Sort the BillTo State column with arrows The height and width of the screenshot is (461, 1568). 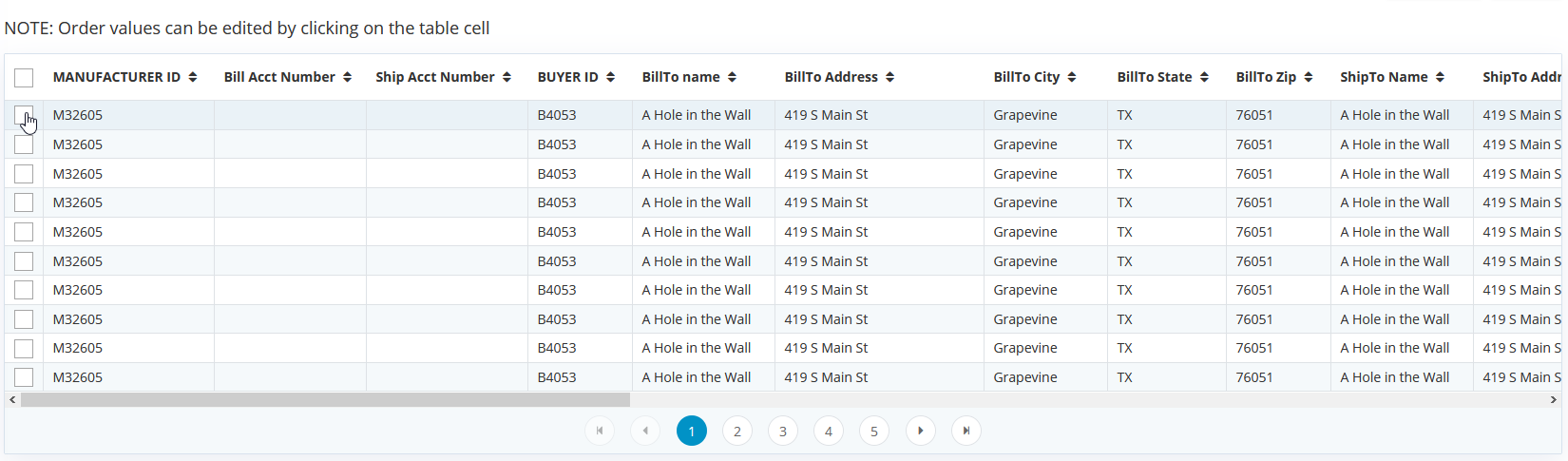(x=1204, y=77)
